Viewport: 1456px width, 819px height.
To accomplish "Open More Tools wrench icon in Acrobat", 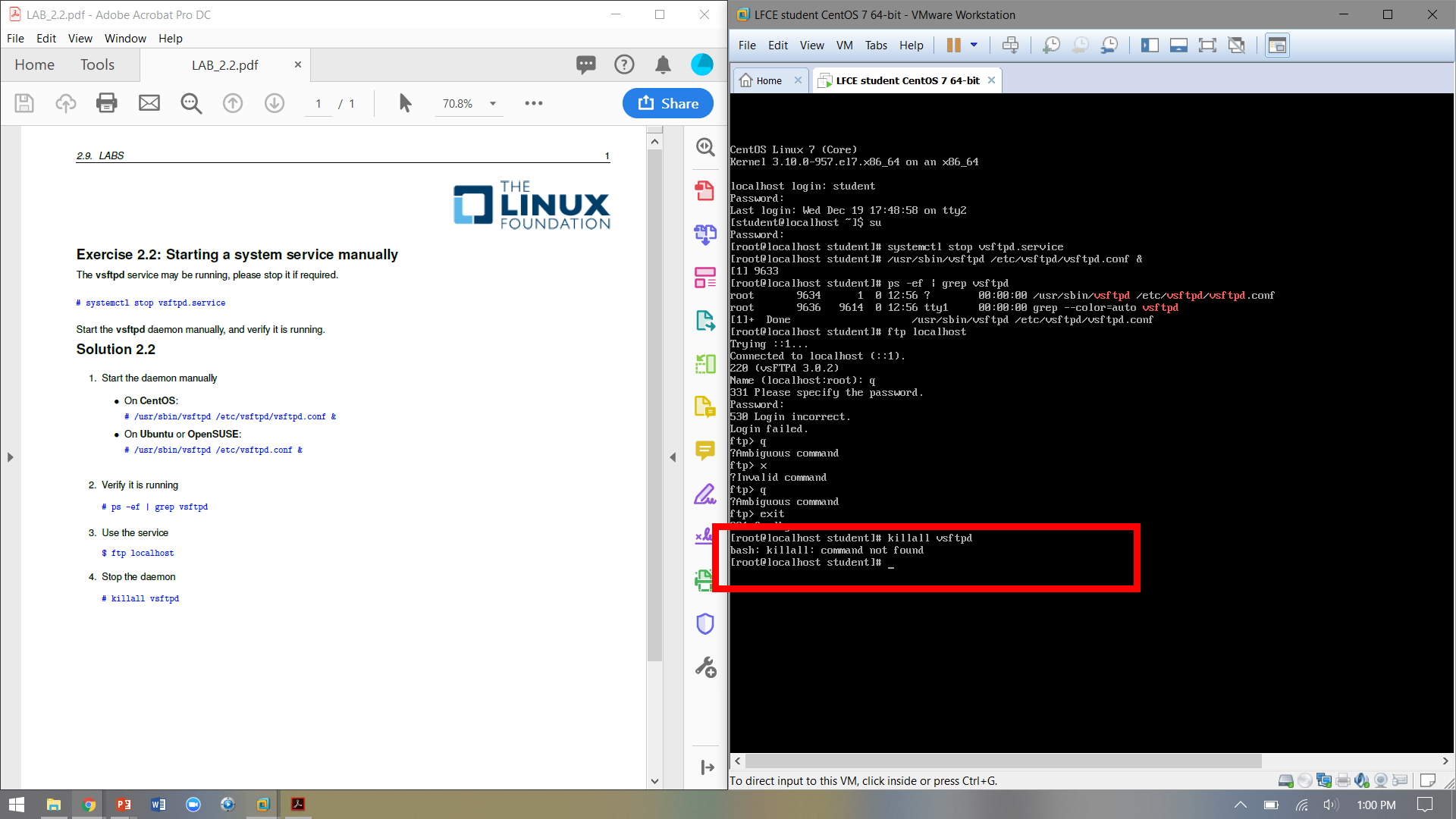I will pyautogui.click(x=705, y=667).
